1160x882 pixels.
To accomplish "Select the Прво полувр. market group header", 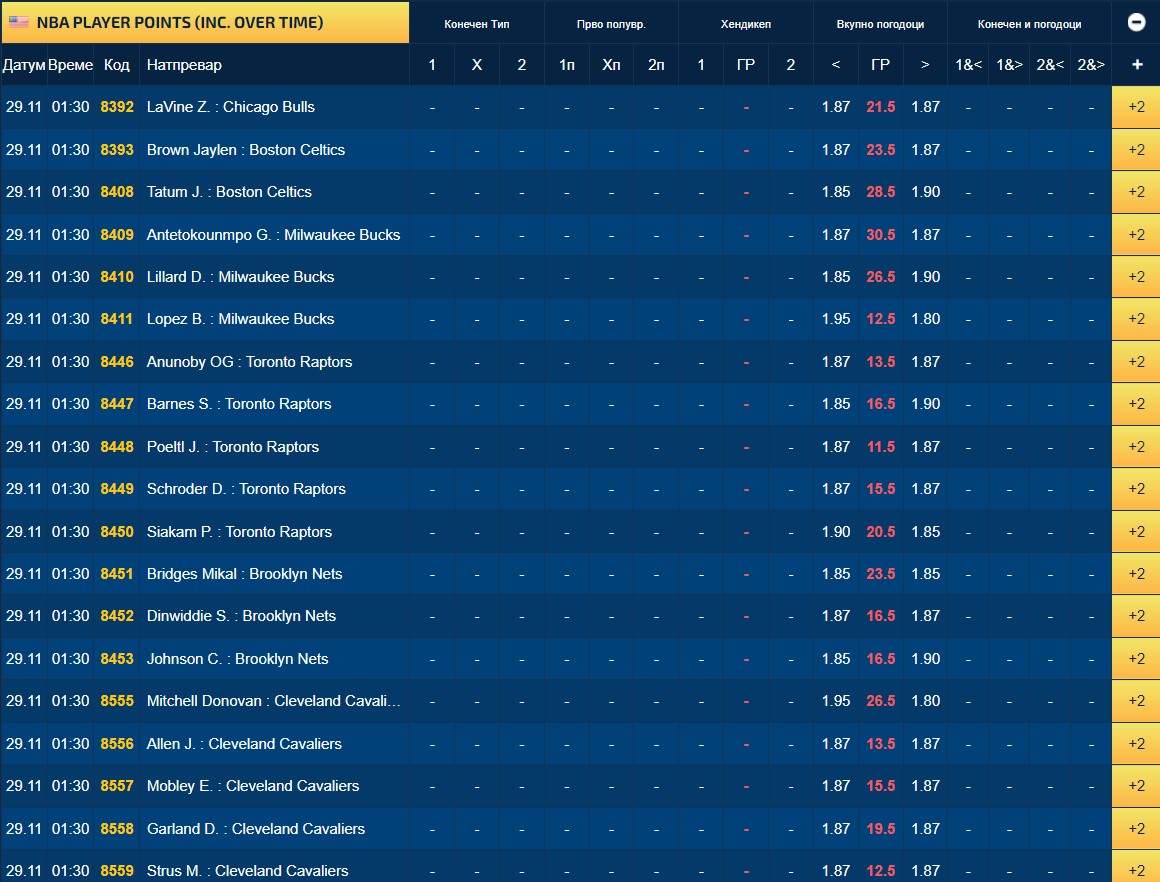I will 611,24.
